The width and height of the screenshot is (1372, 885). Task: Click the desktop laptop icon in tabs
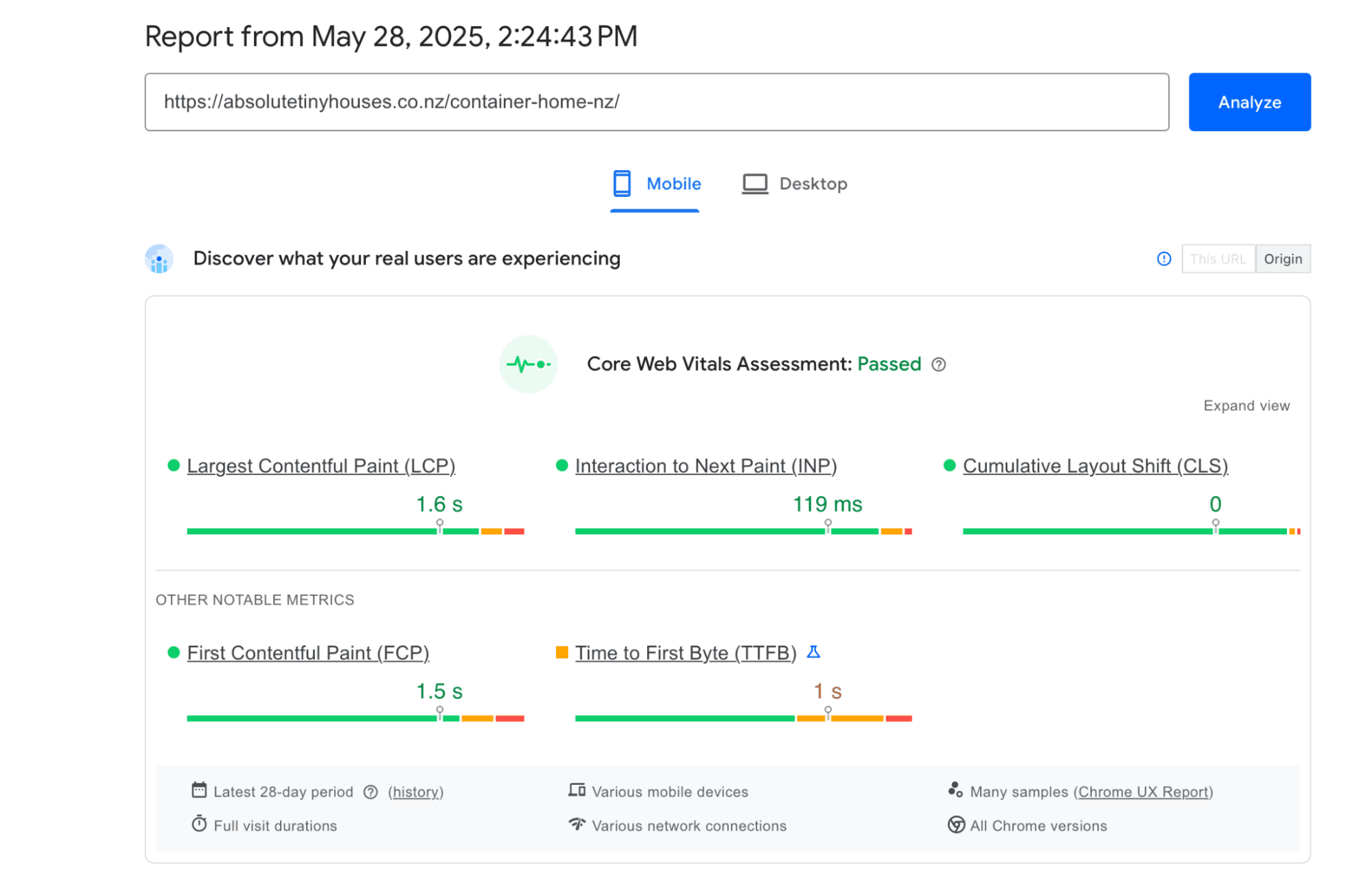click(754, 184)
